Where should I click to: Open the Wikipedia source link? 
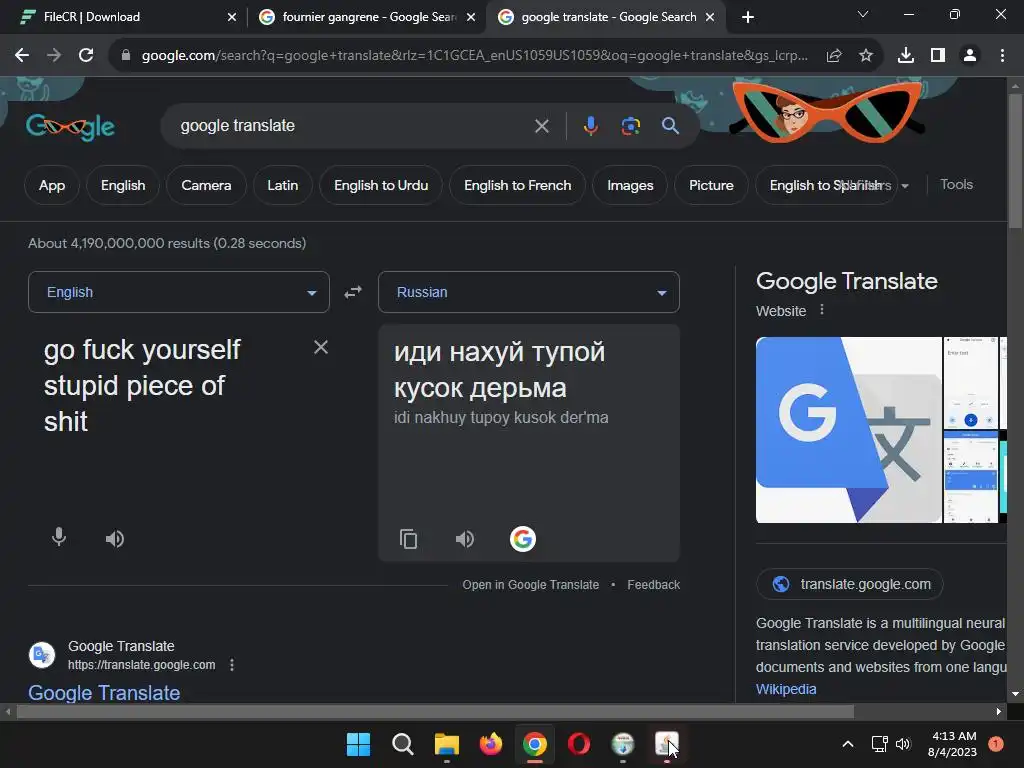click(x=786, y=689)
